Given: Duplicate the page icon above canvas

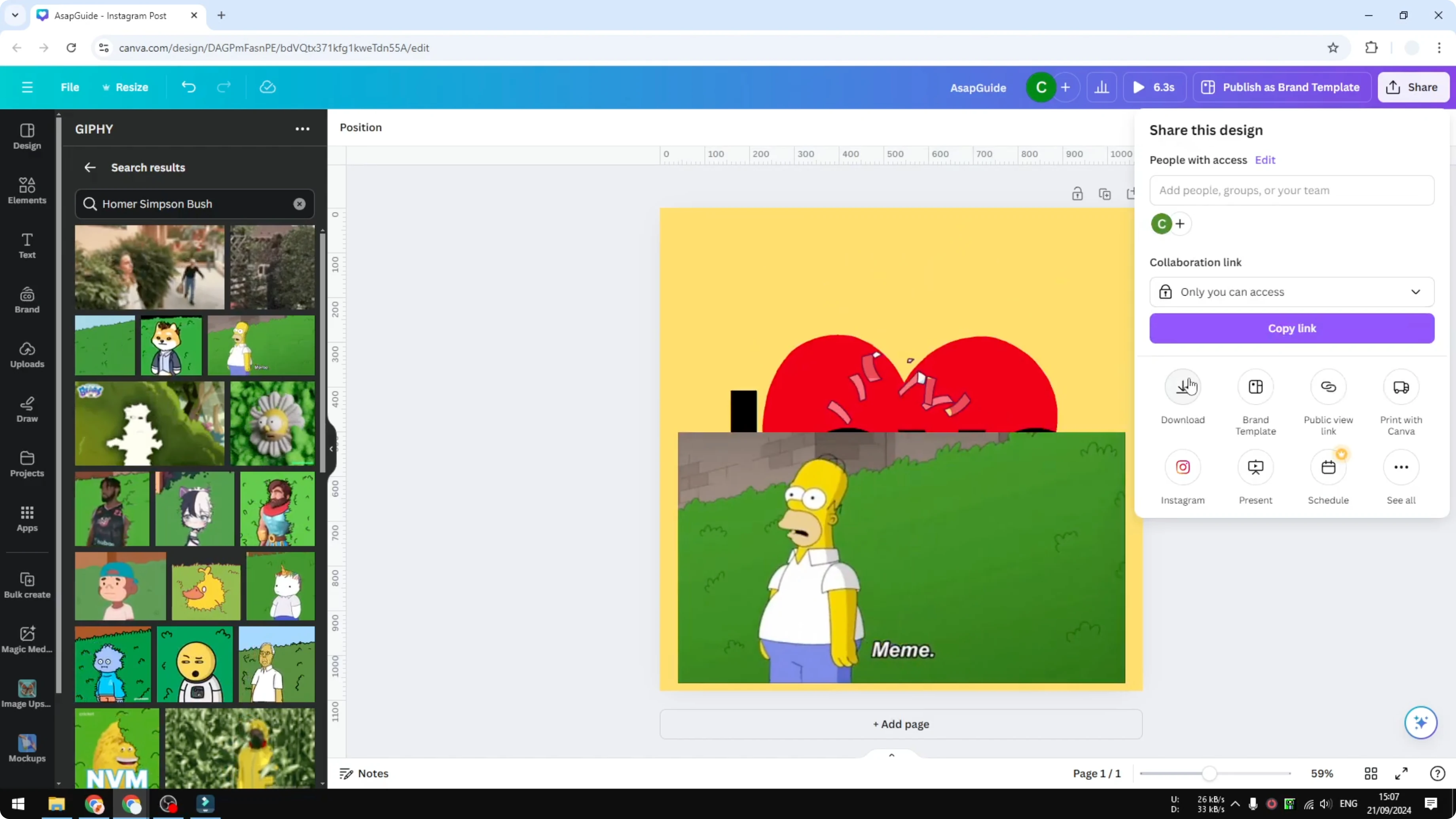Looking at the screenshot, I should click(x=1104, y=194).
